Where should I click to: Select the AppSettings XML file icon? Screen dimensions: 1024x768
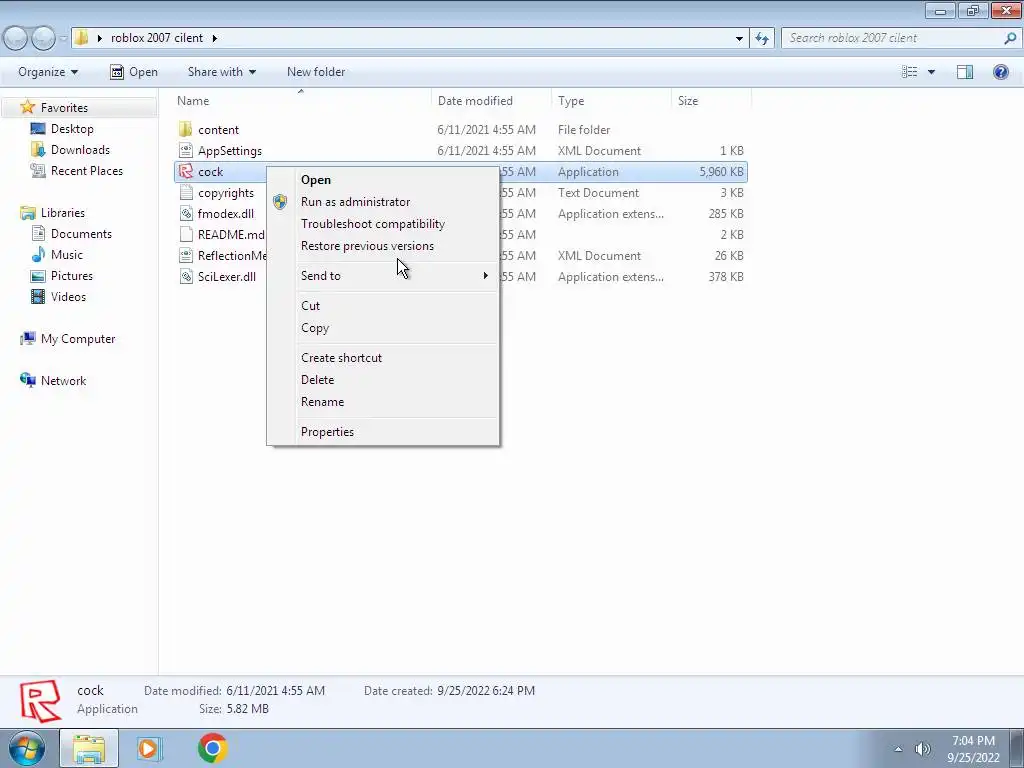coord(185,150)
